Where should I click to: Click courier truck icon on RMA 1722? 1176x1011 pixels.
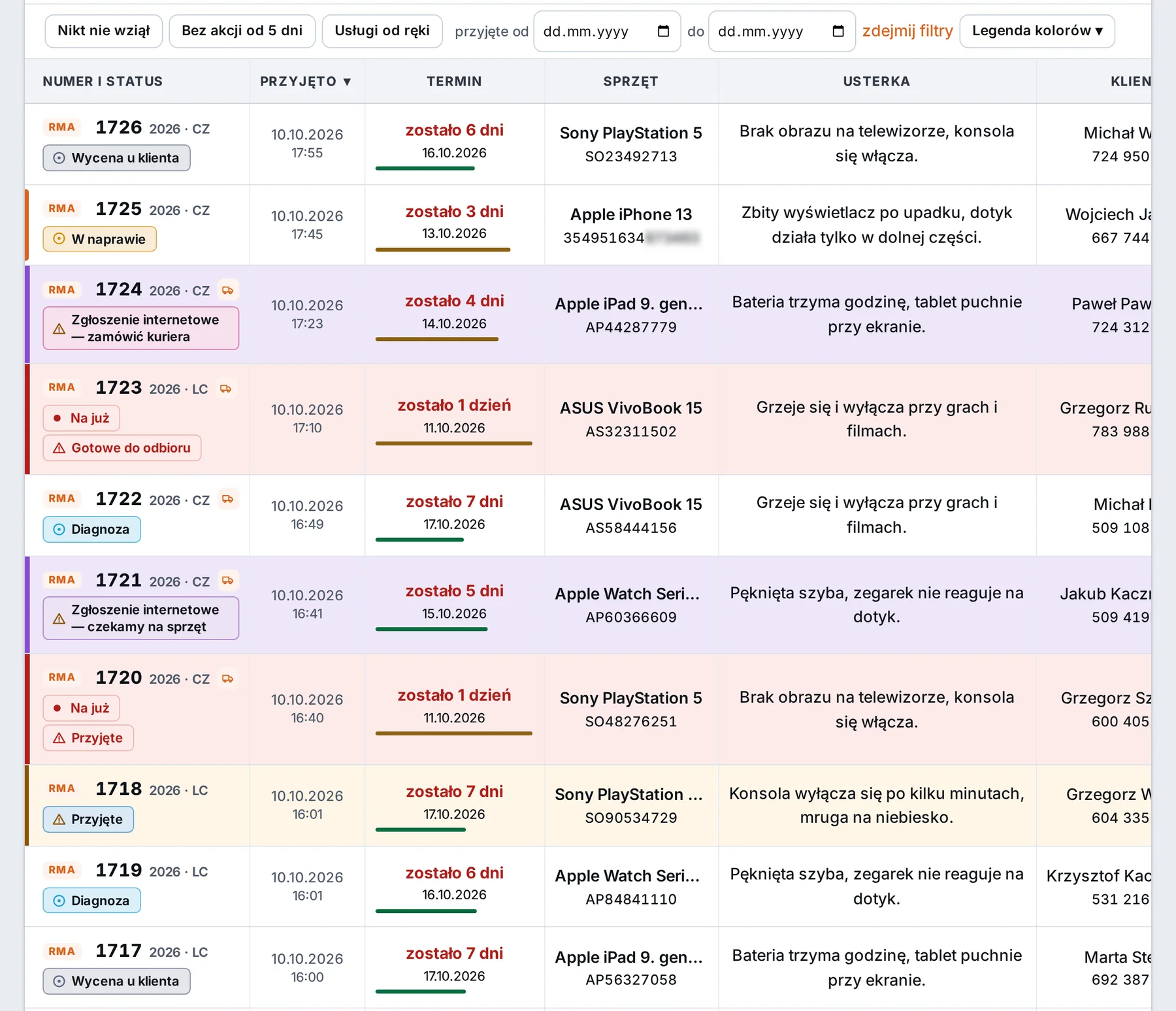(227, 499)
